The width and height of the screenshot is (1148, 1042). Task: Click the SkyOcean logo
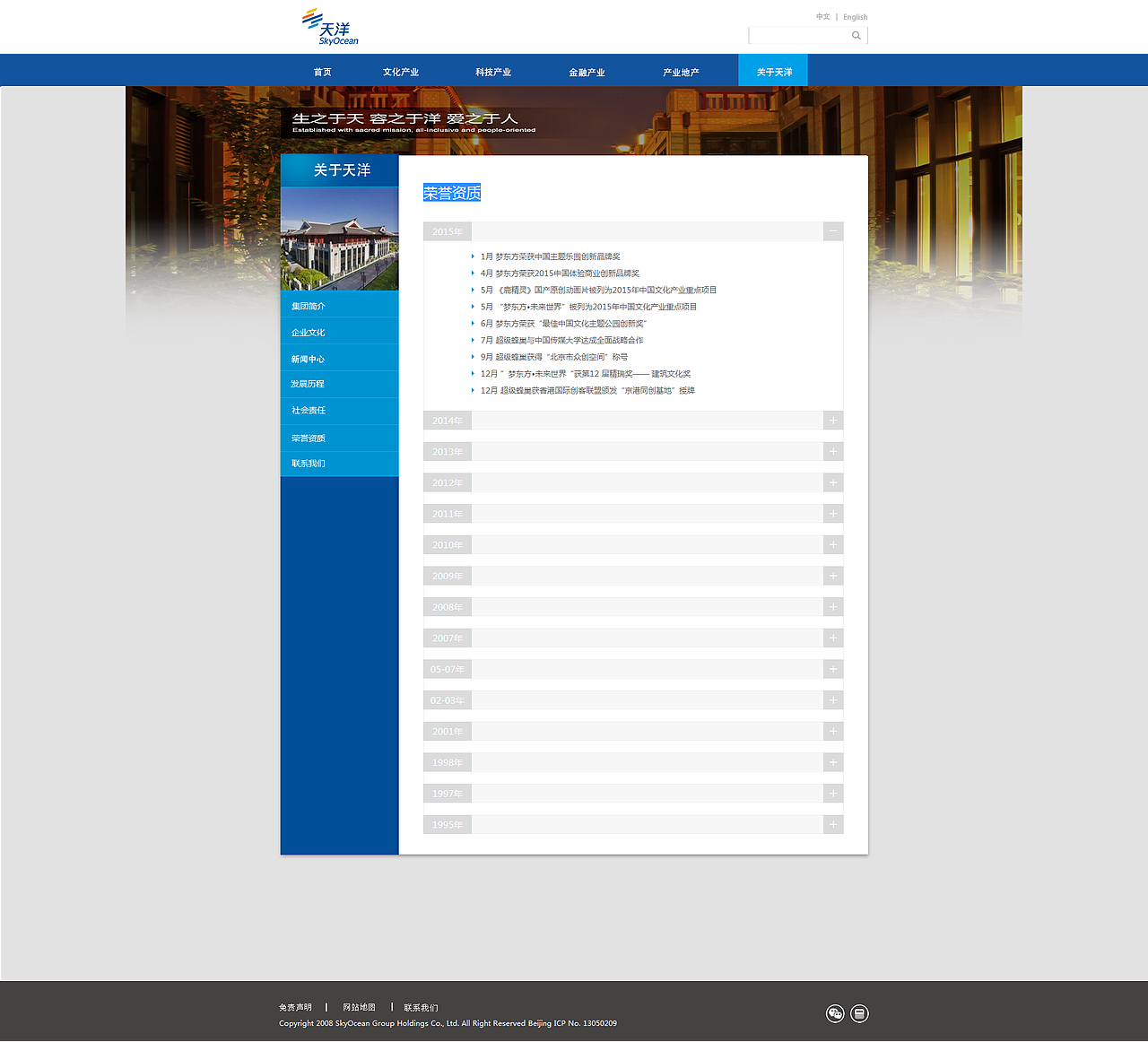point(330,27)
